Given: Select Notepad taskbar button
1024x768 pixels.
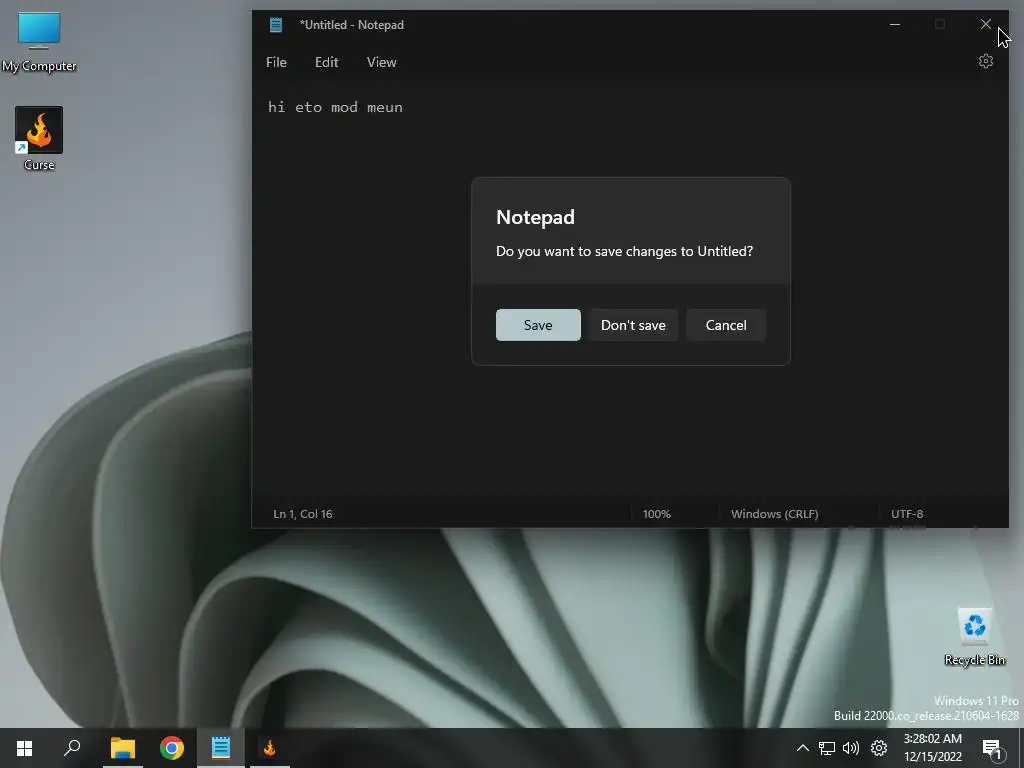Looking at the screenshot, I should [221, 748].
